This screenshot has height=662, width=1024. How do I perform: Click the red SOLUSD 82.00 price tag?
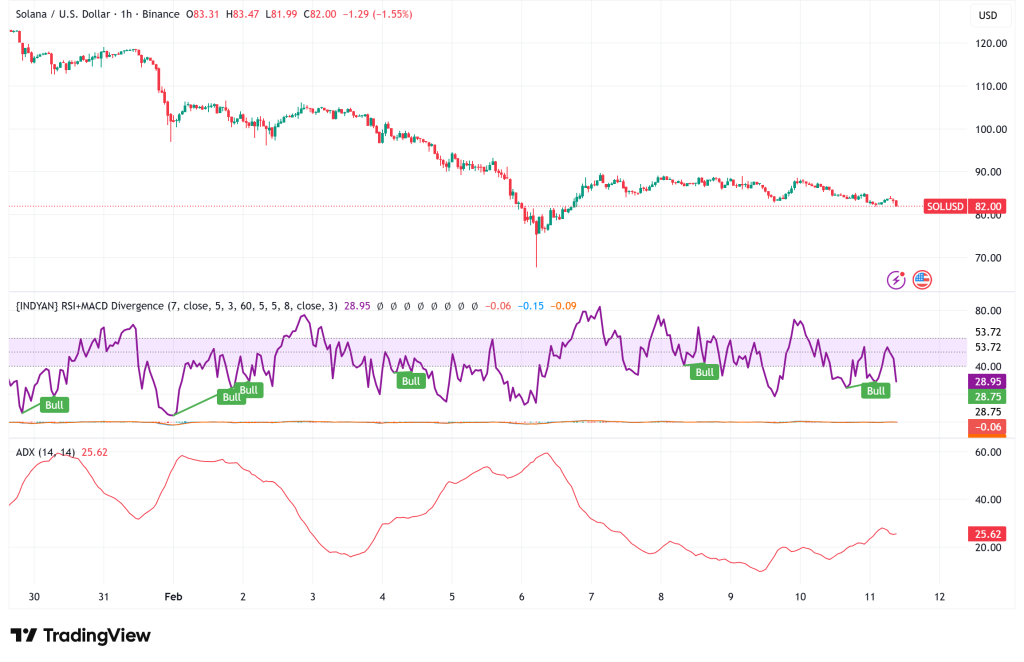[964, 206]
